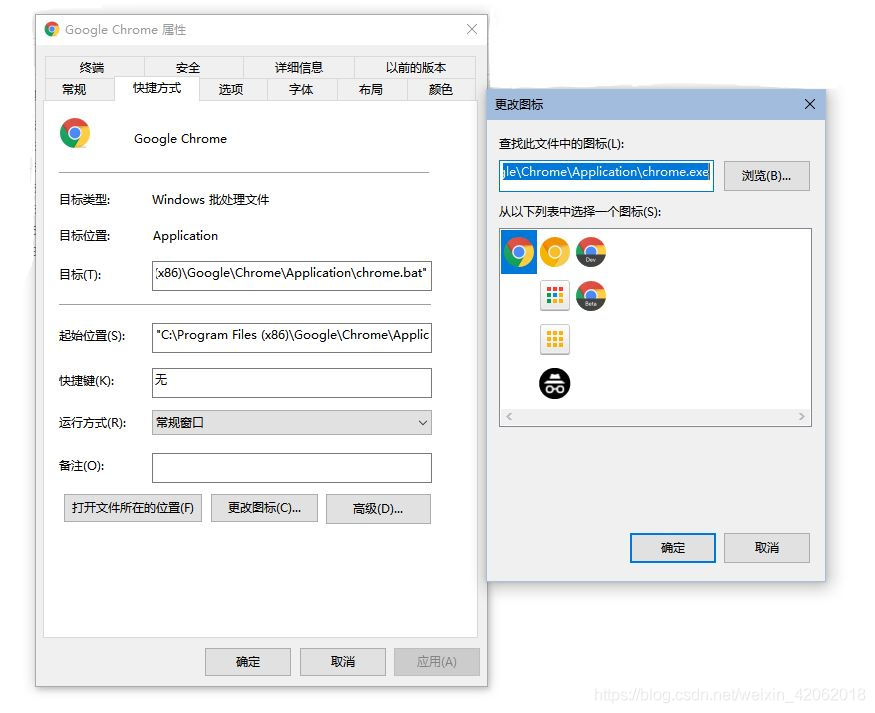Screen dimensions: 875x713
Task: Open the 高级 settings button
Action: click(x=378, y=509)
